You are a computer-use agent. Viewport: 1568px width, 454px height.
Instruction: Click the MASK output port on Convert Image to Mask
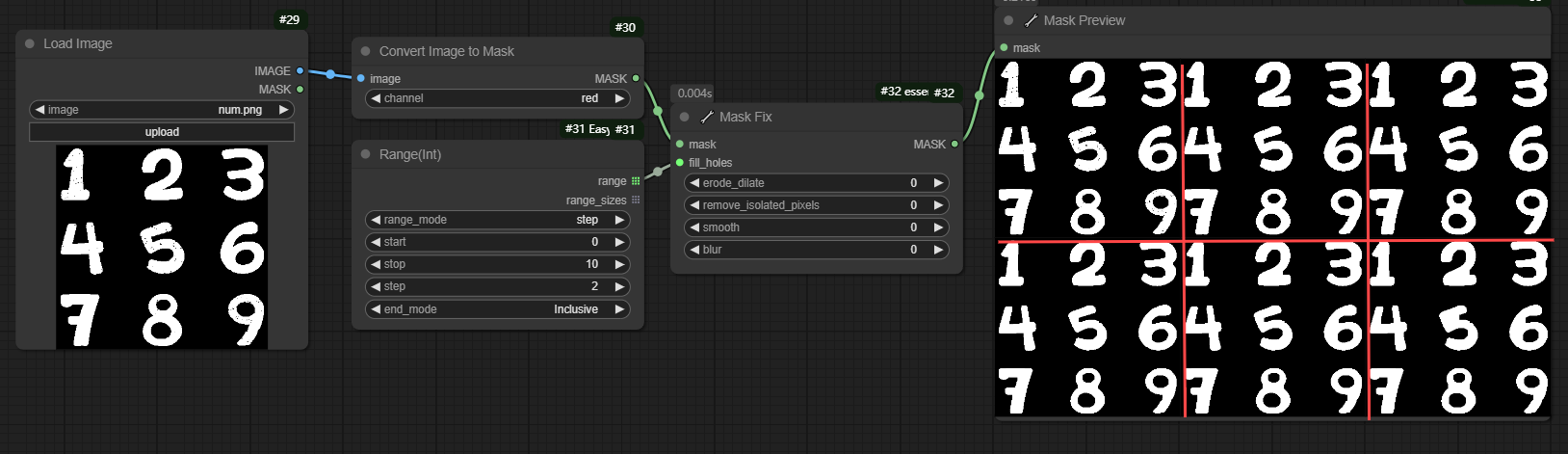coord(636,78)
